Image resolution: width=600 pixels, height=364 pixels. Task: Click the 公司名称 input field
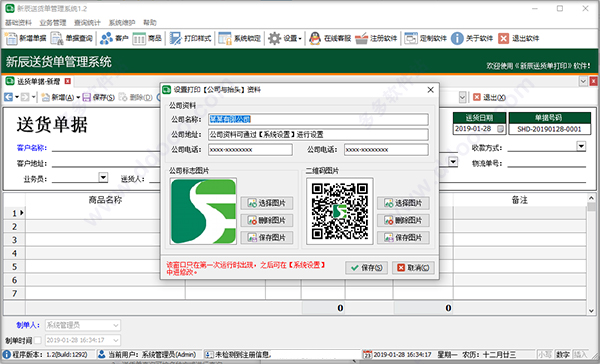pos(318,119)
